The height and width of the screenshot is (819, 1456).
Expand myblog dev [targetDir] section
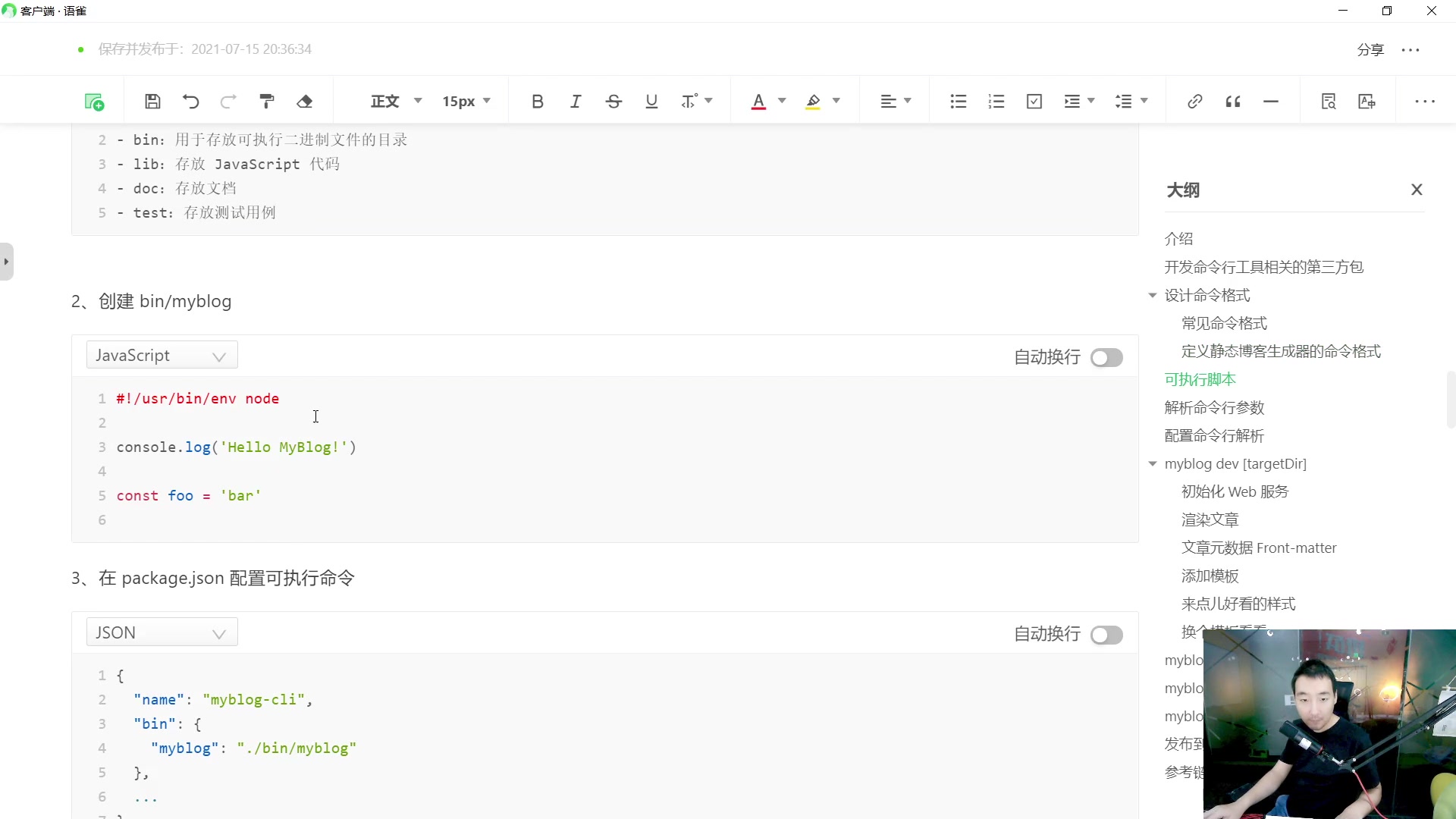point(1153,463)
